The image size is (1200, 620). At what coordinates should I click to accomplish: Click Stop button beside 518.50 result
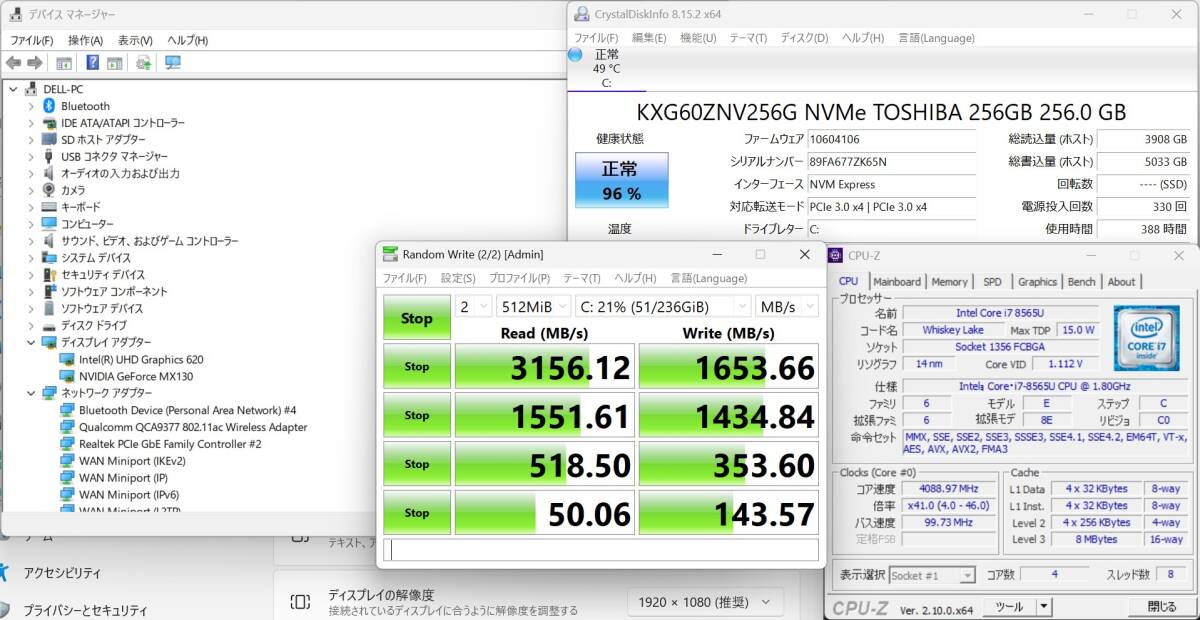coord(417,464)
